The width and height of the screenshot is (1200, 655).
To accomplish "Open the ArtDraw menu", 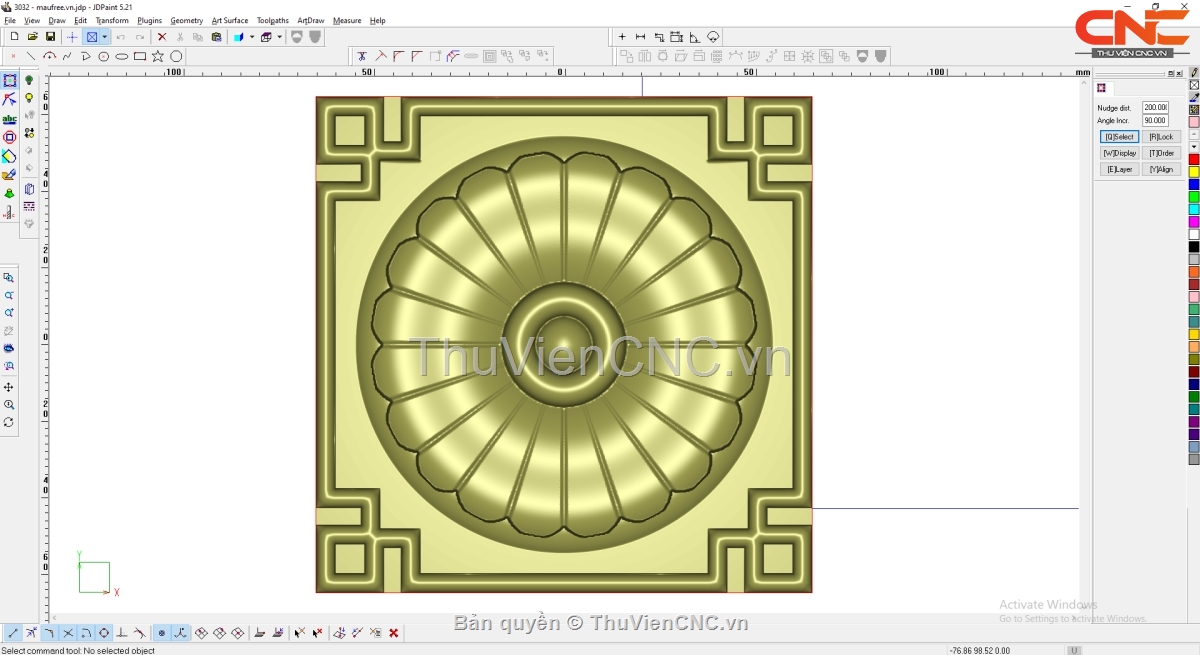I will [x=311, y=20].
